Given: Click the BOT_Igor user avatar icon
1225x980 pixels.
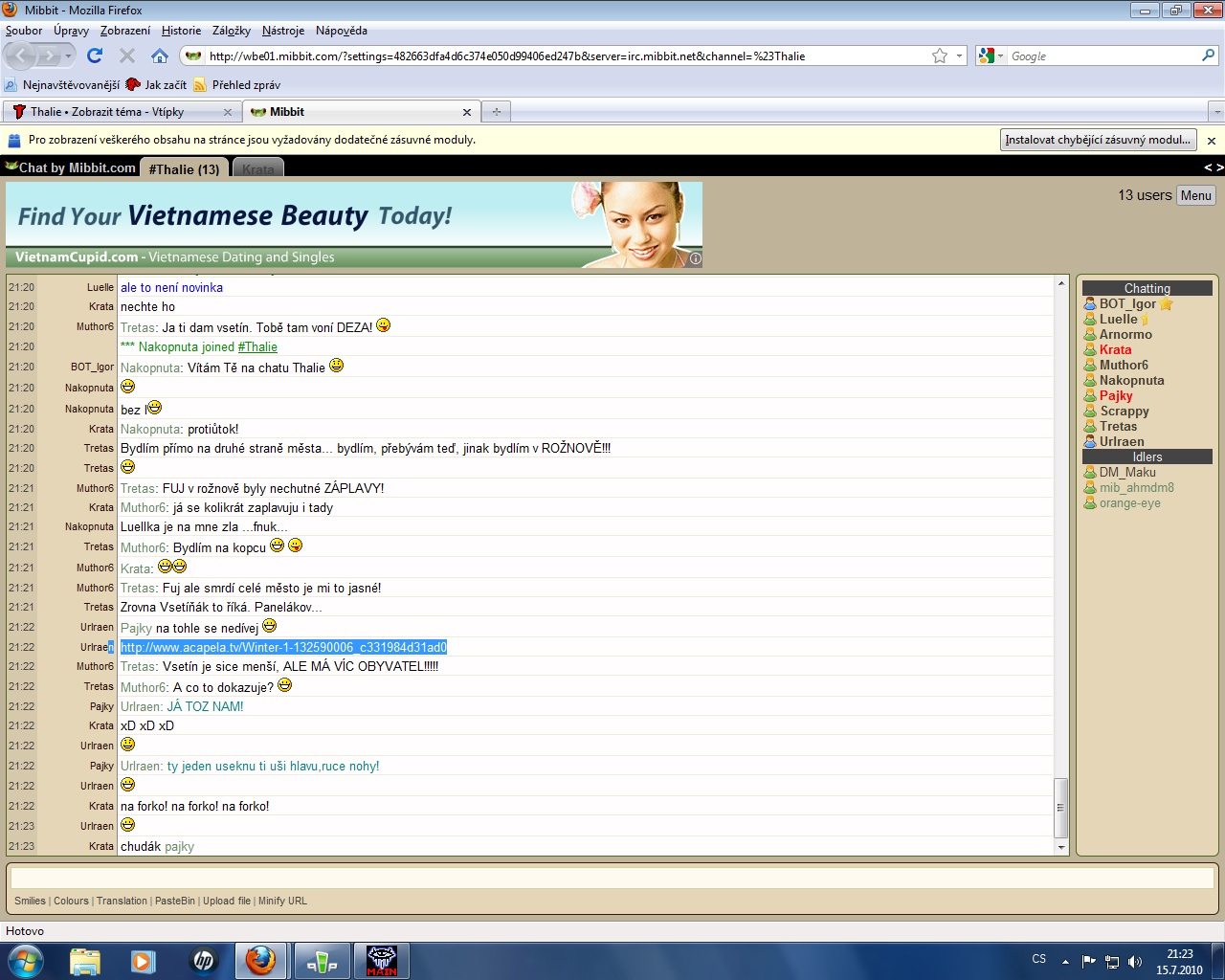Looking at the screenshot, I should pyautogui.click(x=1089, y=304).
